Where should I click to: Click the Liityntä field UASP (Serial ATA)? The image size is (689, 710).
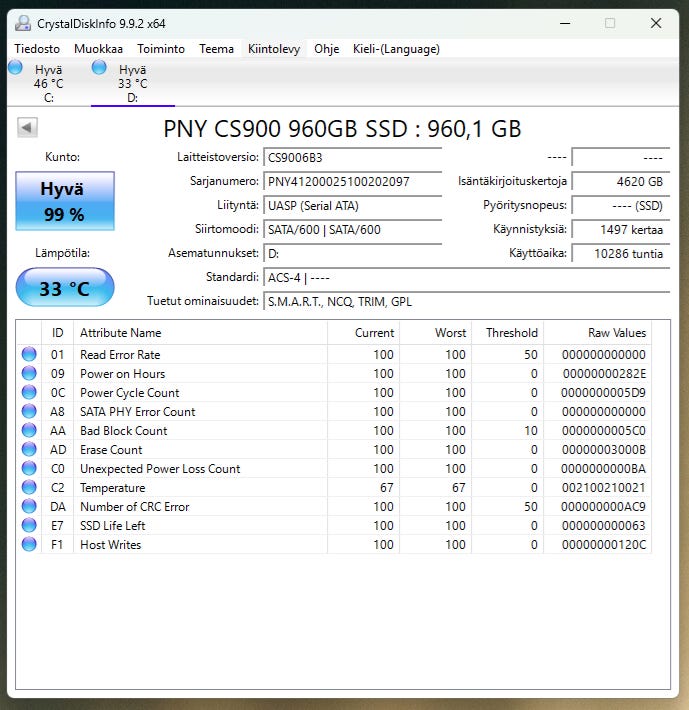click(352, 206)
